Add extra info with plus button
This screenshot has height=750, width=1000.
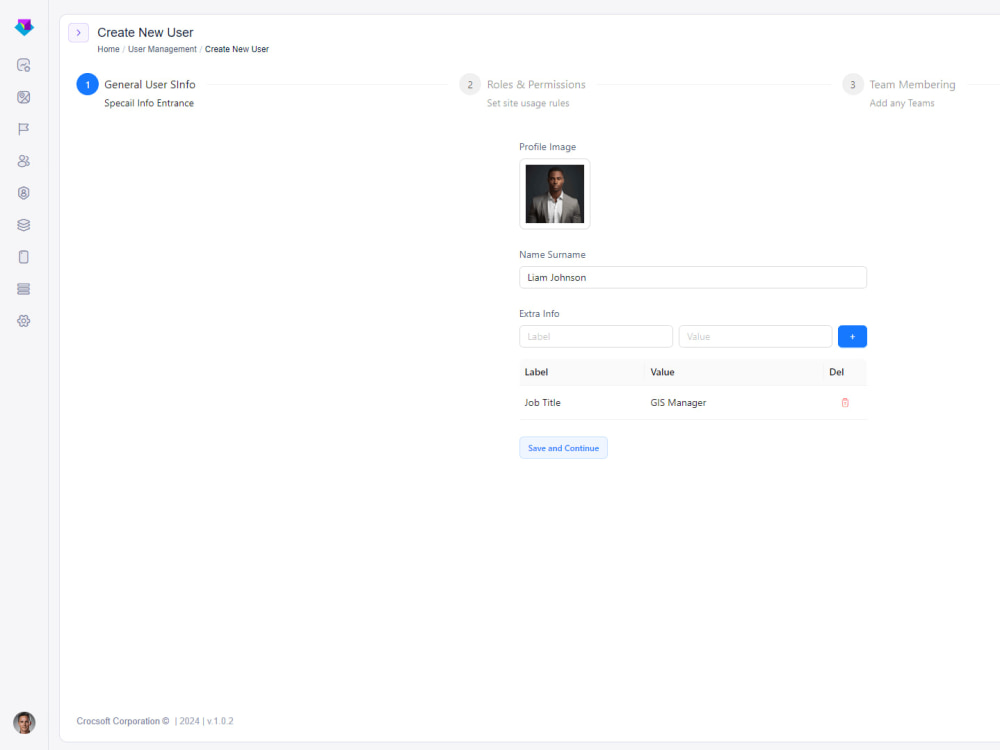coord(852,336)
